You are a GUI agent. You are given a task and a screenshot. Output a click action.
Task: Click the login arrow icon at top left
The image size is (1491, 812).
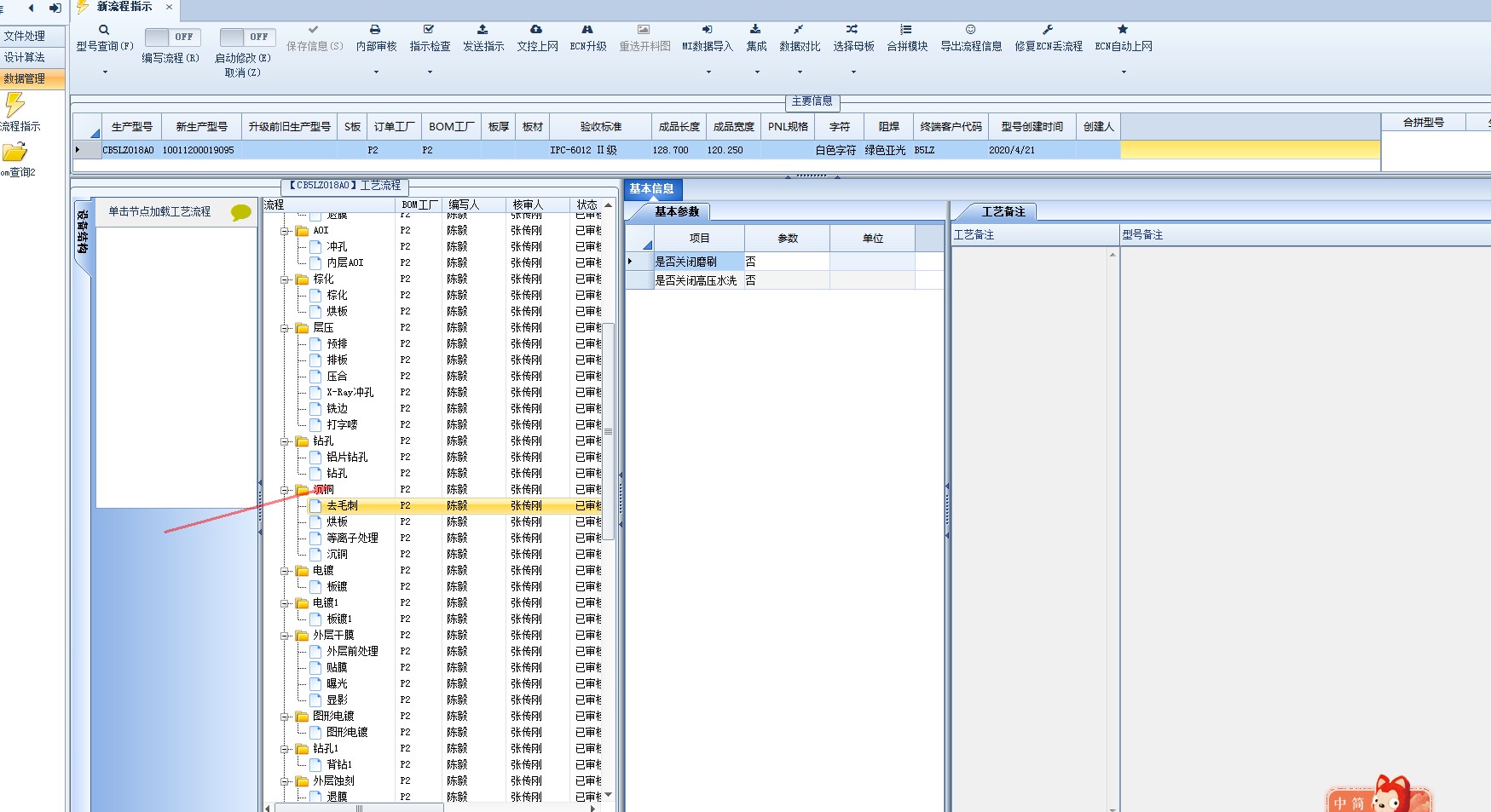55,8
